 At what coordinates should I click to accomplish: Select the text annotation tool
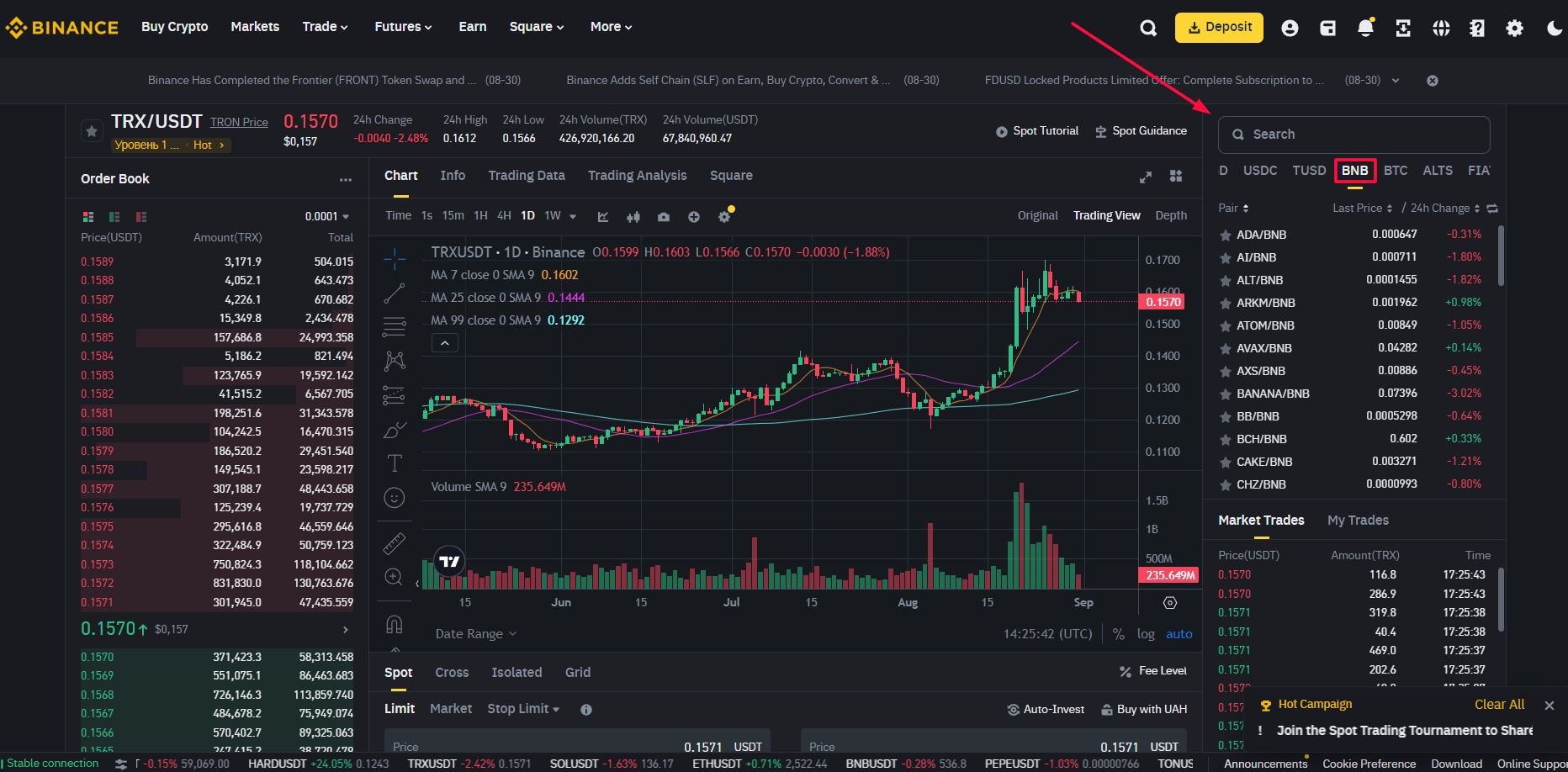[395, 463]
